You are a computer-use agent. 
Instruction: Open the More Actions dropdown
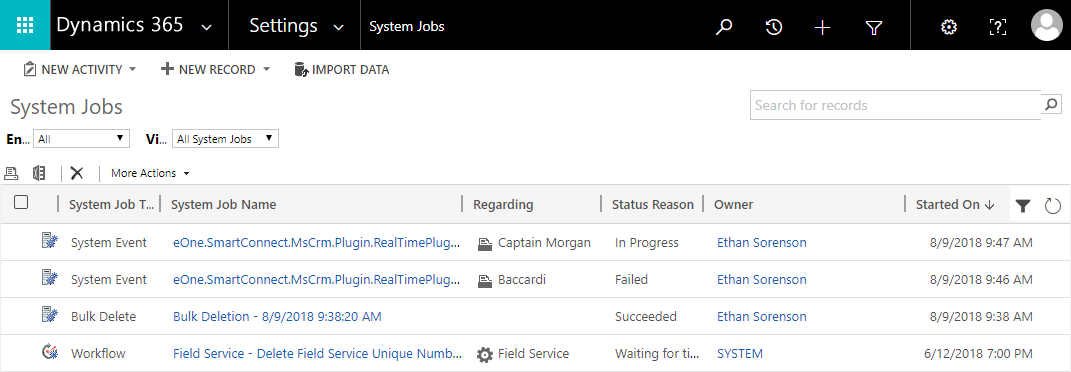pyautogui.click(x=150, y=173)
